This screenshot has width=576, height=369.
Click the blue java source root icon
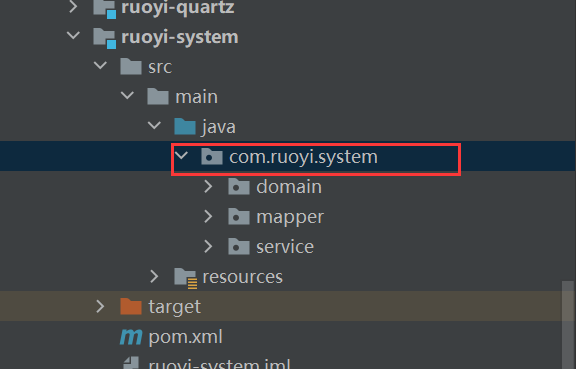[185, 126]
